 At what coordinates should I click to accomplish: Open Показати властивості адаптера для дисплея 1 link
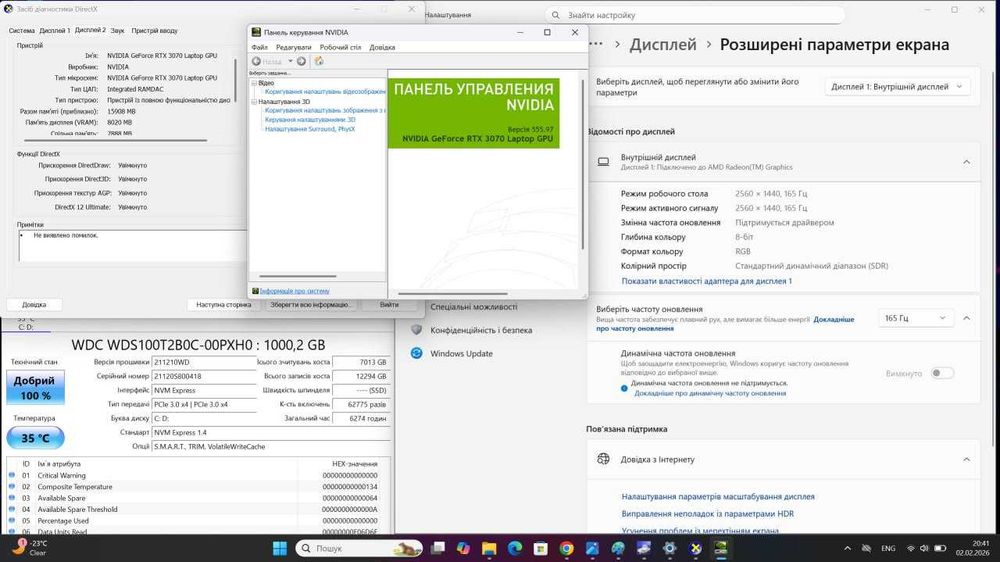pyautogui.click(x=707, y=281)
